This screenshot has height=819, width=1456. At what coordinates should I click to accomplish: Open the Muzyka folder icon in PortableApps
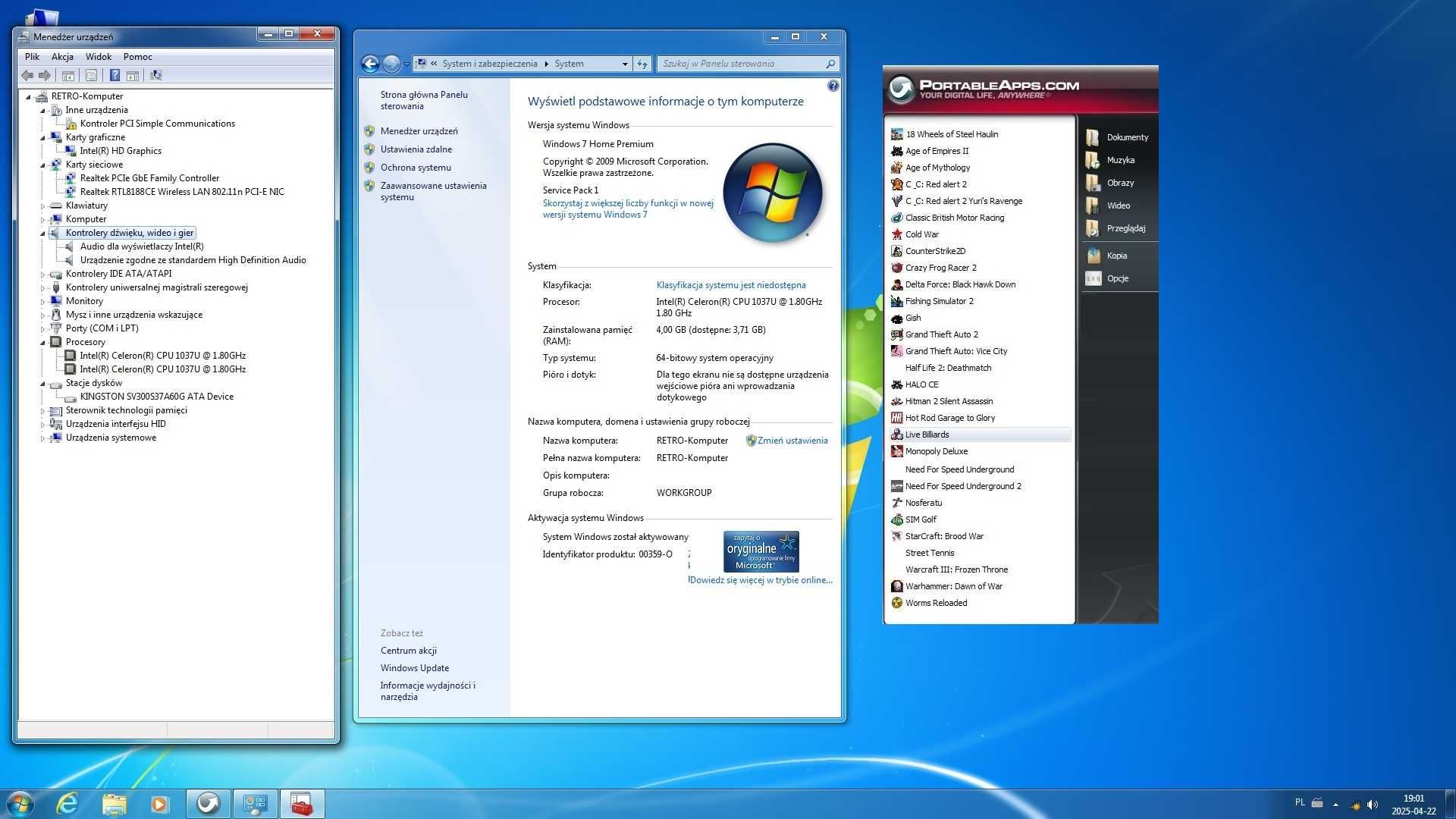click(x=1093, y=160)
